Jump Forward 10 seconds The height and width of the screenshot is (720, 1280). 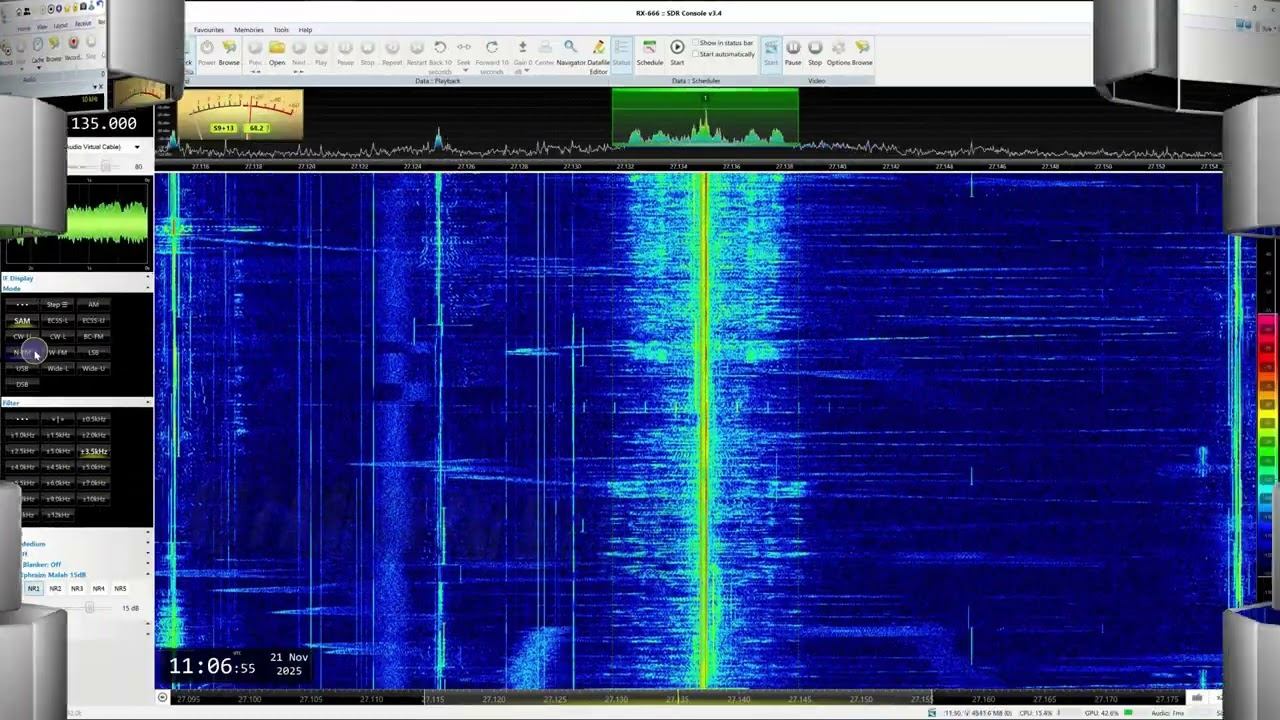pos(492,56)
